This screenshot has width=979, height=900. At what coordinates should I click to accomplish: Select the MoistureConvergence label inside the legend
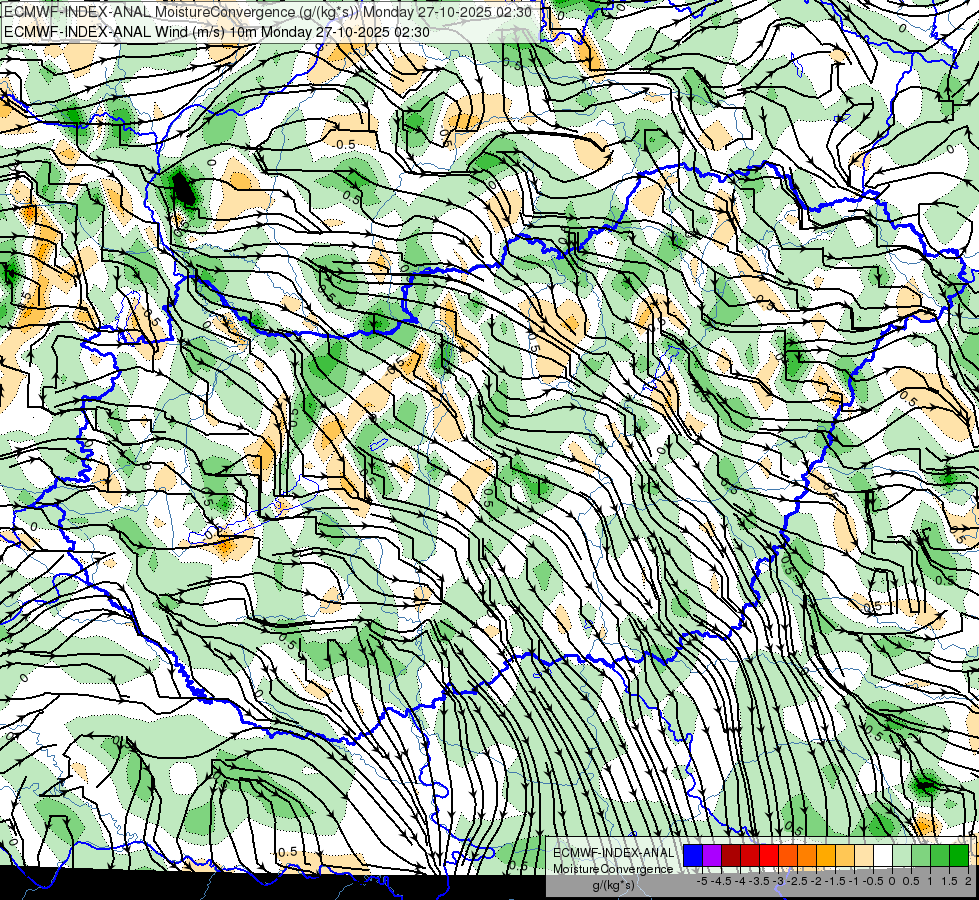613,869
